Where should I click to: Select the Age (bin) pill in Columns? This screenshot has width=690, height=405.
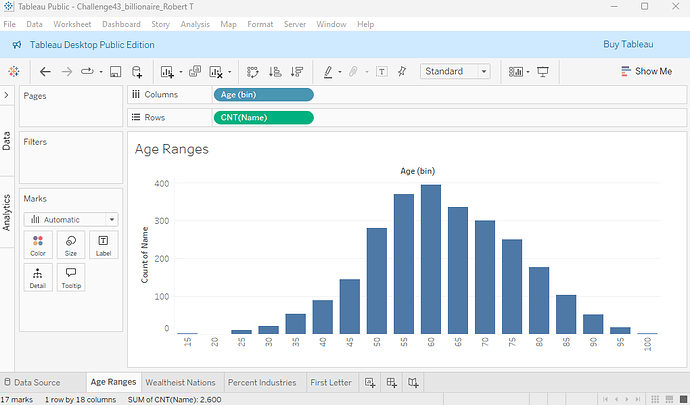coord(263,95)
